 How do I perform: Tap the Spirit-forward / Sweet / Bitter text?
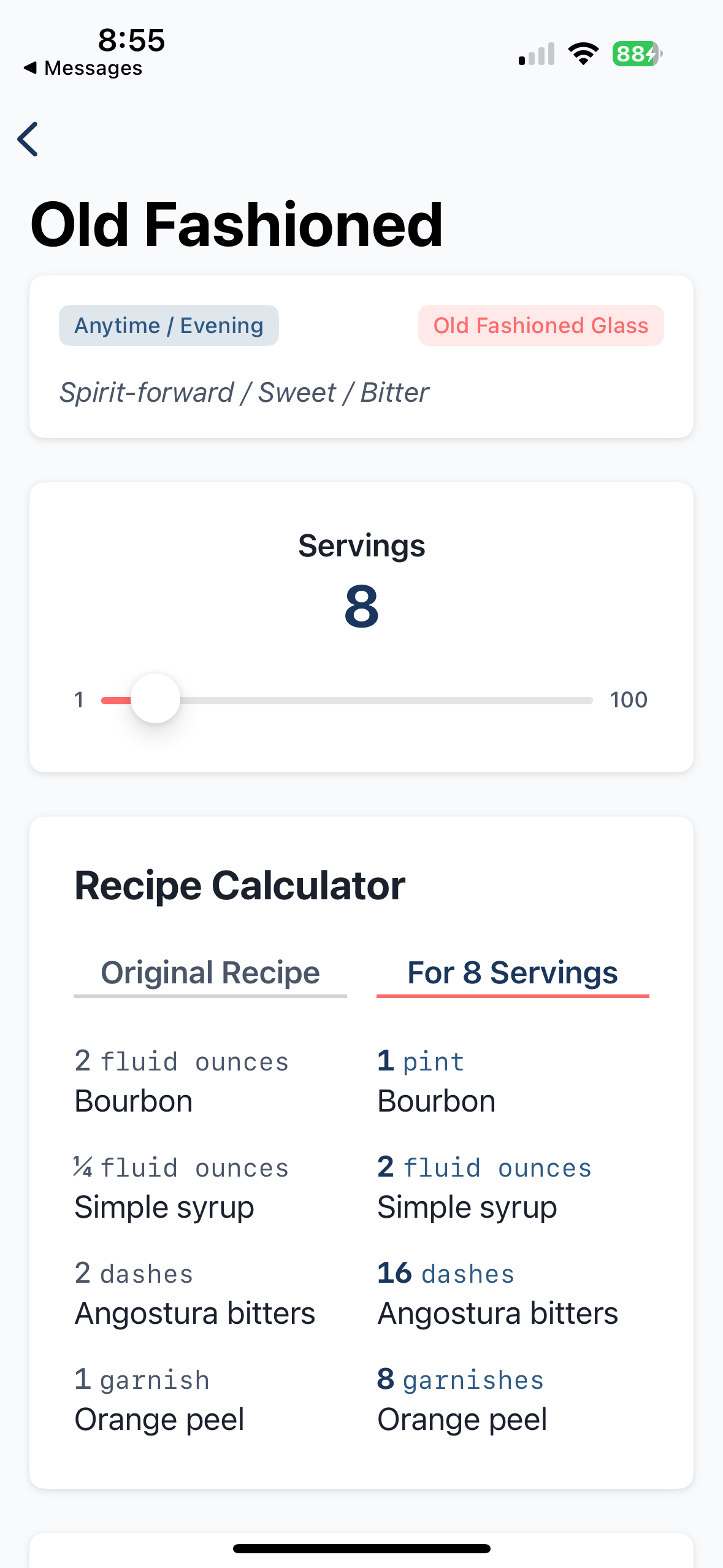(x=244, y=393)
